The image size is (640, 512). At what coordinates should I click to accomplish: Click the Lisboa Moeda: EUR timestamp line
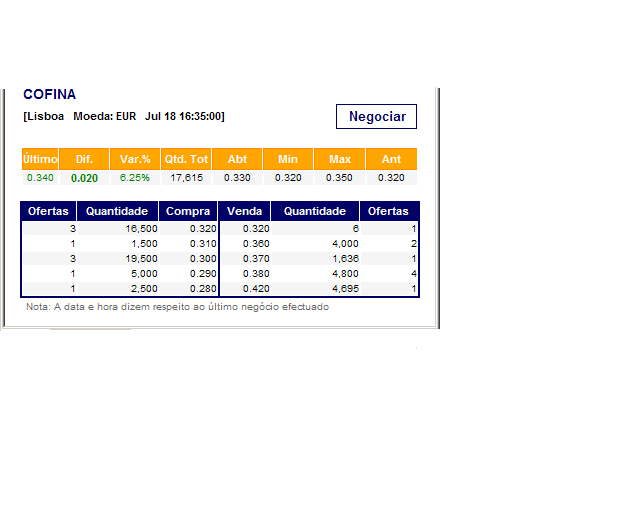click(124, 116)
